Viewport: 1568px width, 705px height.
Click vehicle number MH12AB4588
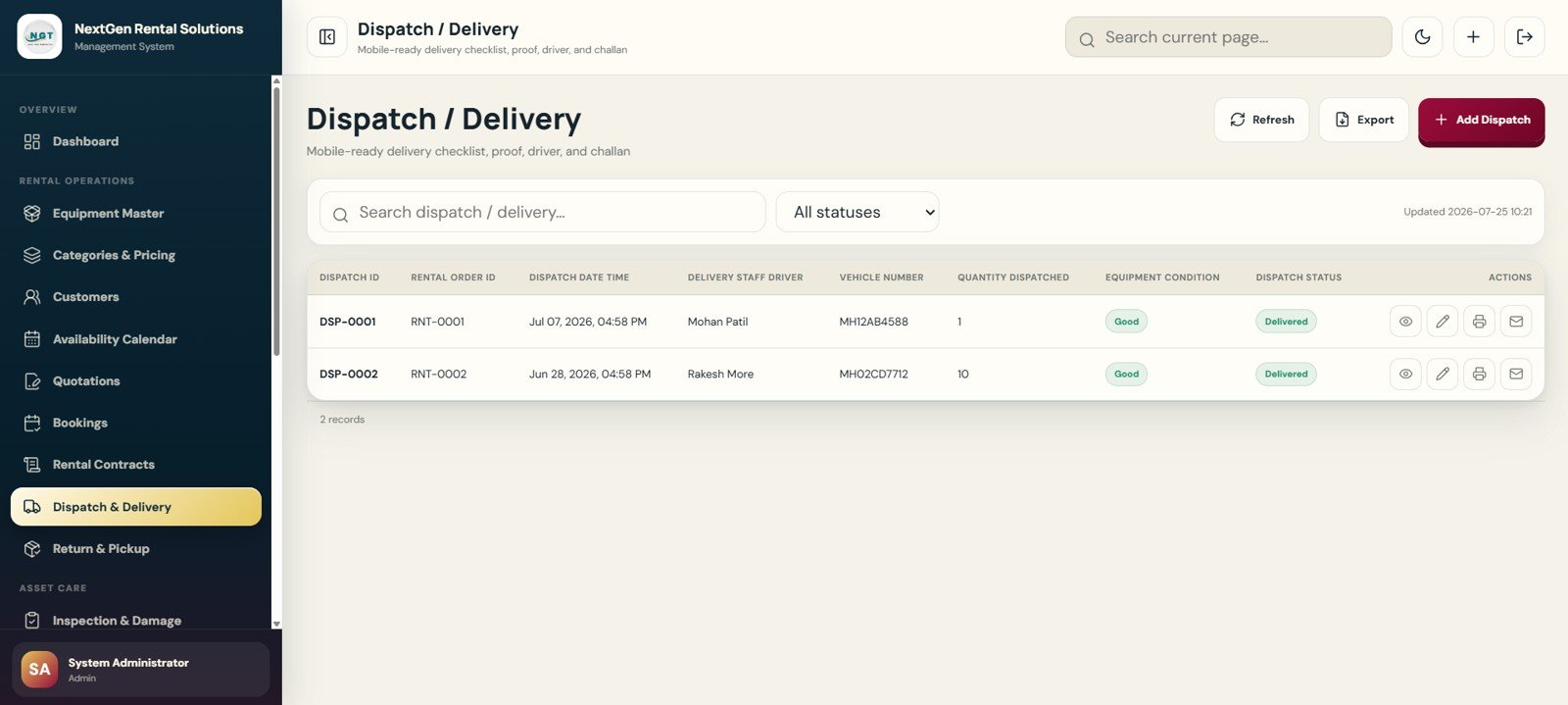(873, 322)
